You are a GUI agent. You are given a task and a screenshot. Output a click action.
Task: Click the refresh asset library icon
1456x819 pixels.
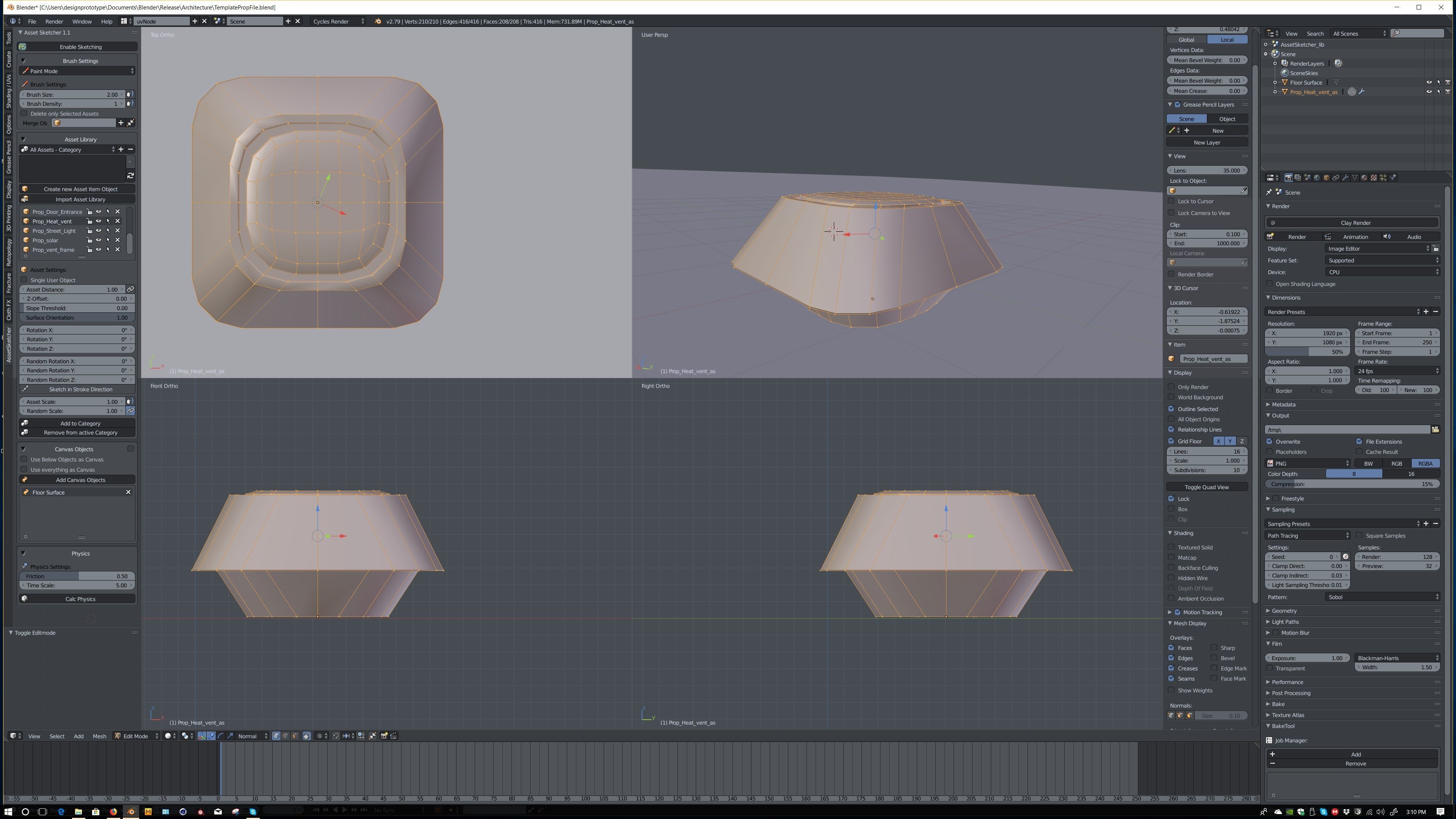click(x=130, y=176)
